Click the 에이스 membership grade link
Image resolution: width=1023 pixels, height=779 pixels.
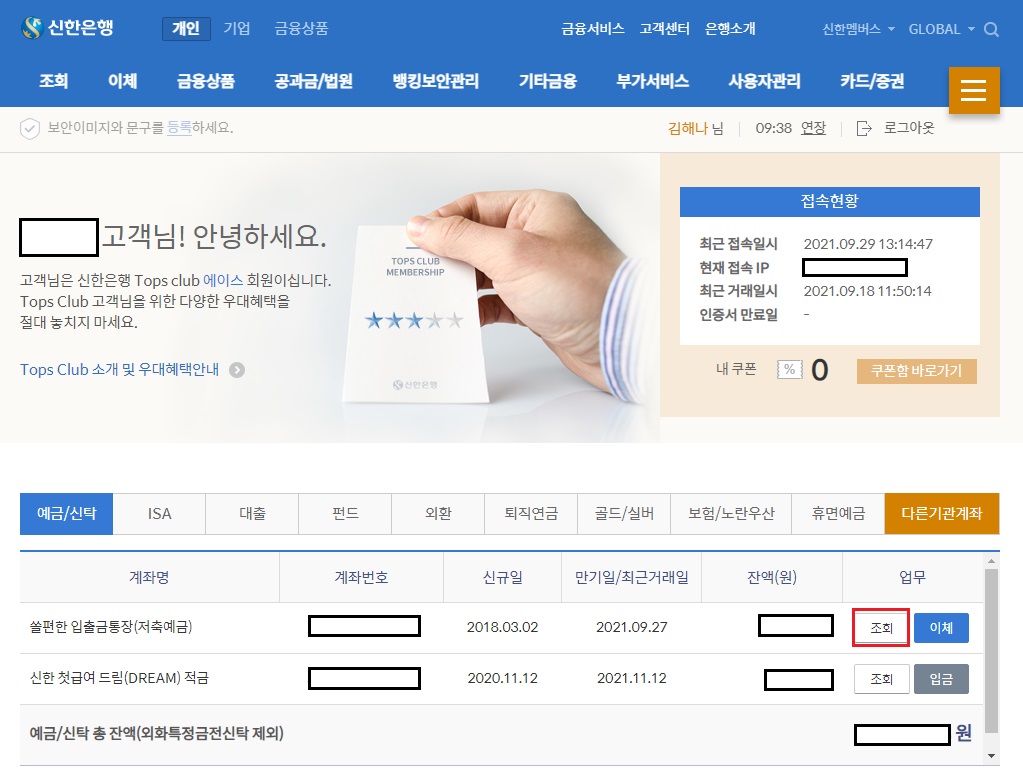(223, 281)
